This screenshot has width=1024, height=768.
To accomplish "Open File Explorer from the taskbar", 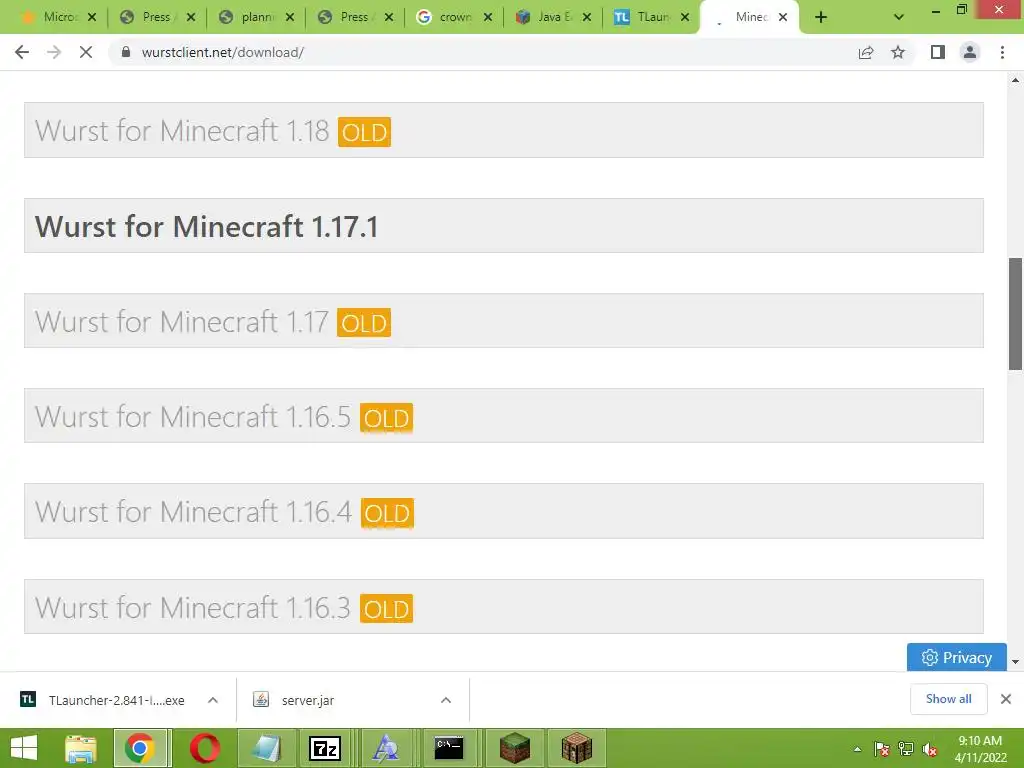I will click(80, 748).
